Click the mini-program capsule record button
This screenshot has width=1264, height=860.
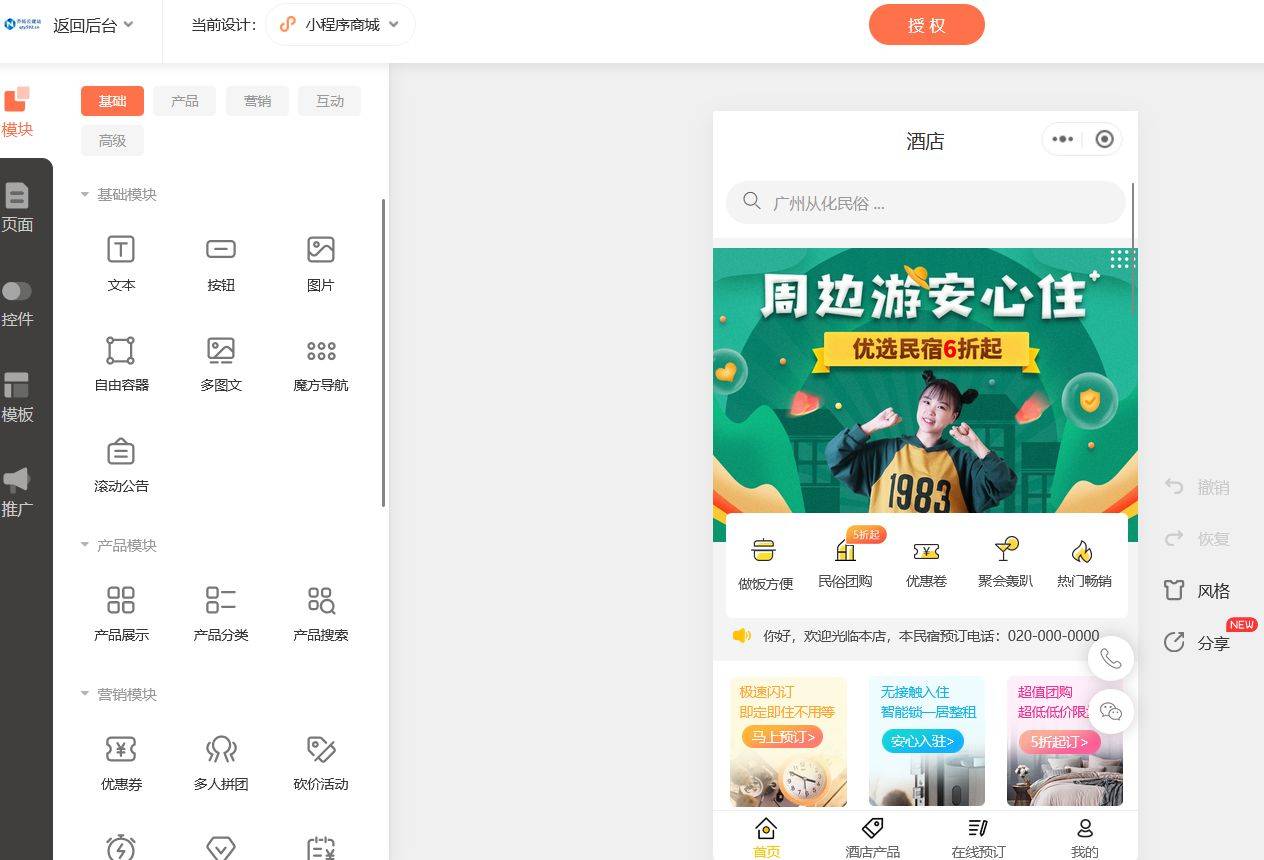(x=1104, y=140)
